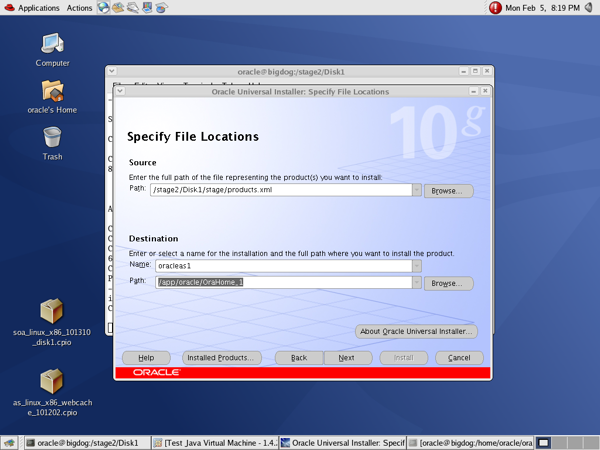Go Back to previous installer step
This screenshot has height=450, width=600.
[x=299, y=358]
